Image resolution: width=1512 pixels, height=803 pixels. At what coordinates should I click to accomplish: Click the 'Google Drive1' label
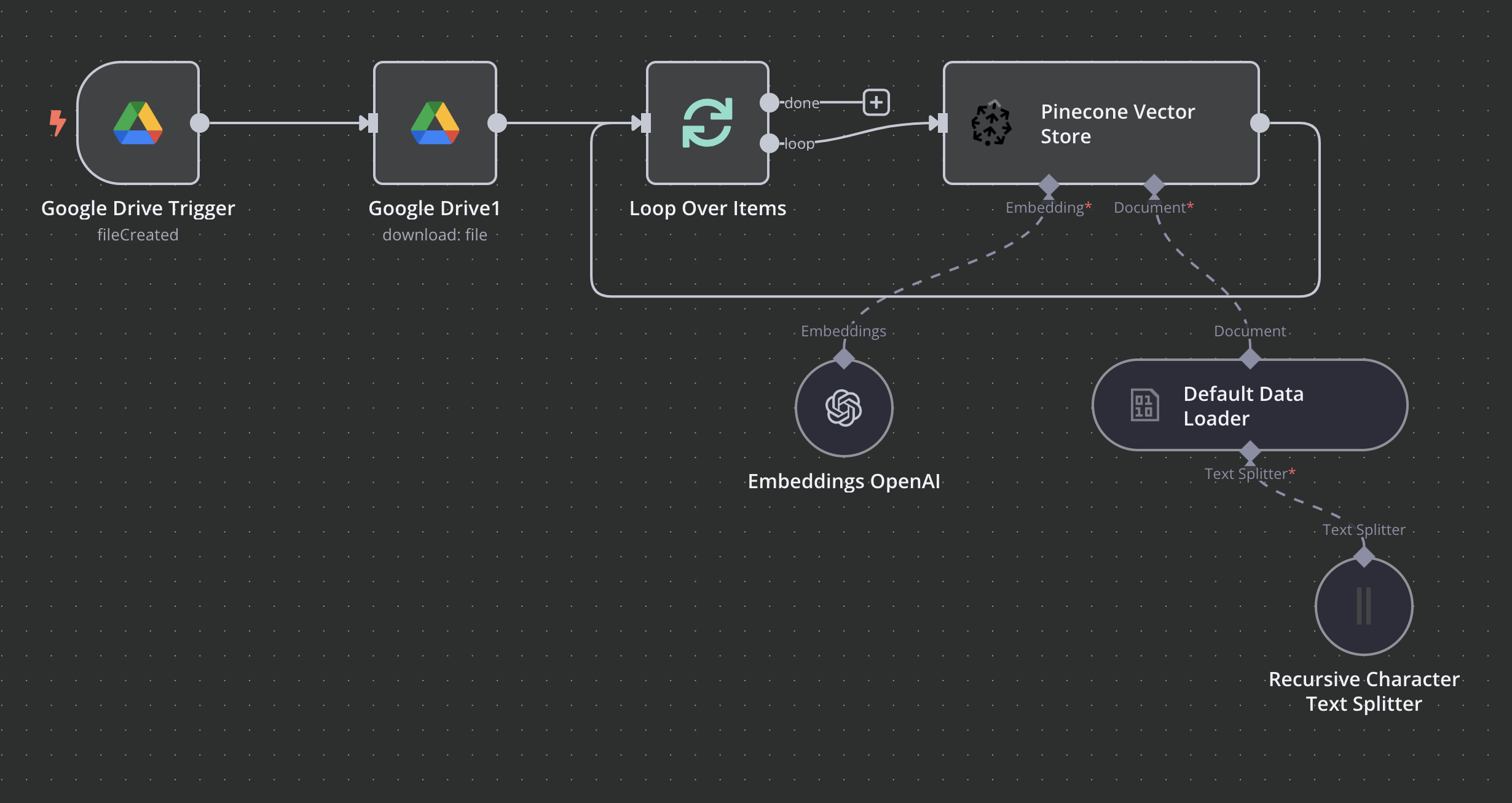[x=435, y=208]
